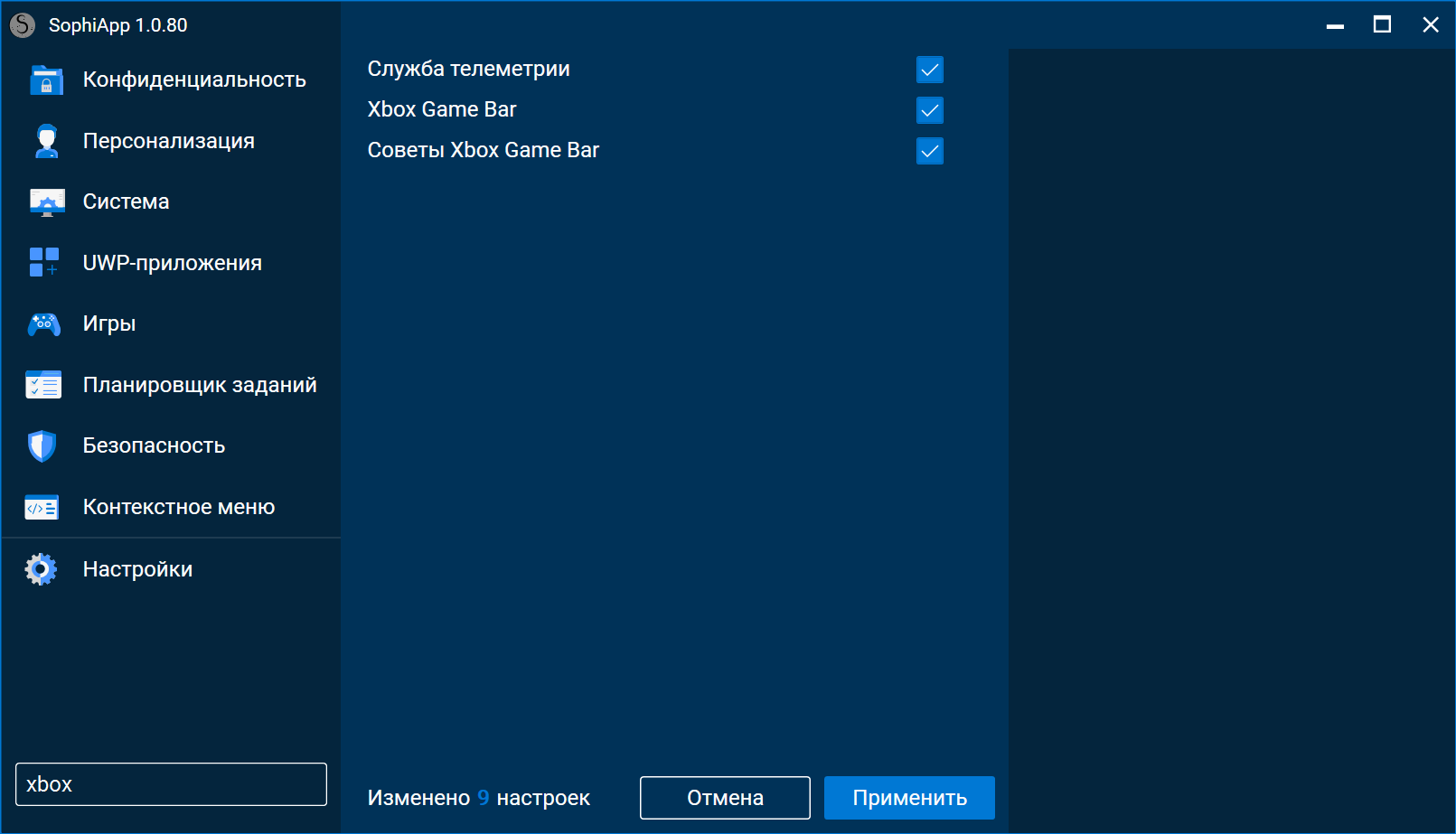Select UWP-приложения in the sidebar

click(173, 263)
